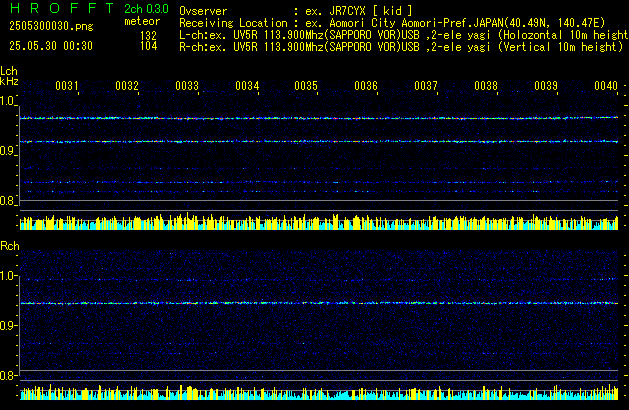Click the Receiving Location Aomori City line
Screen dimensions: 629x410
(392, 23)
